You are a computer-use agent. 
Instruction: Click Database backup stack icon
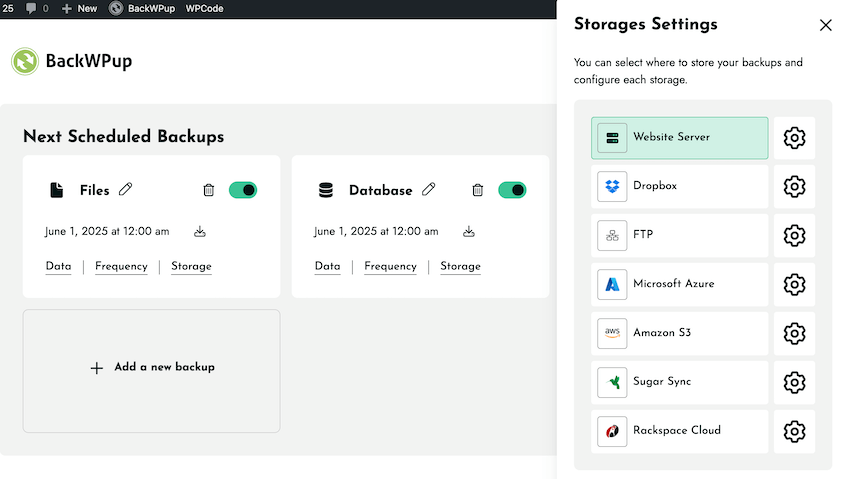326,190
